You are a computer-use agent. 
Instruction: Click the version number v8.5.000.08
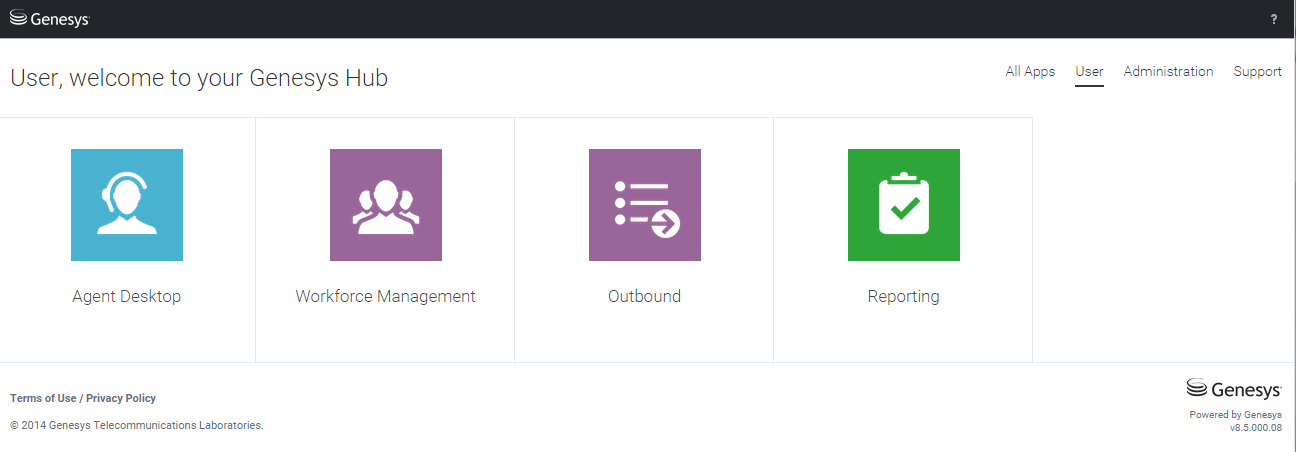coord(1255,428)
